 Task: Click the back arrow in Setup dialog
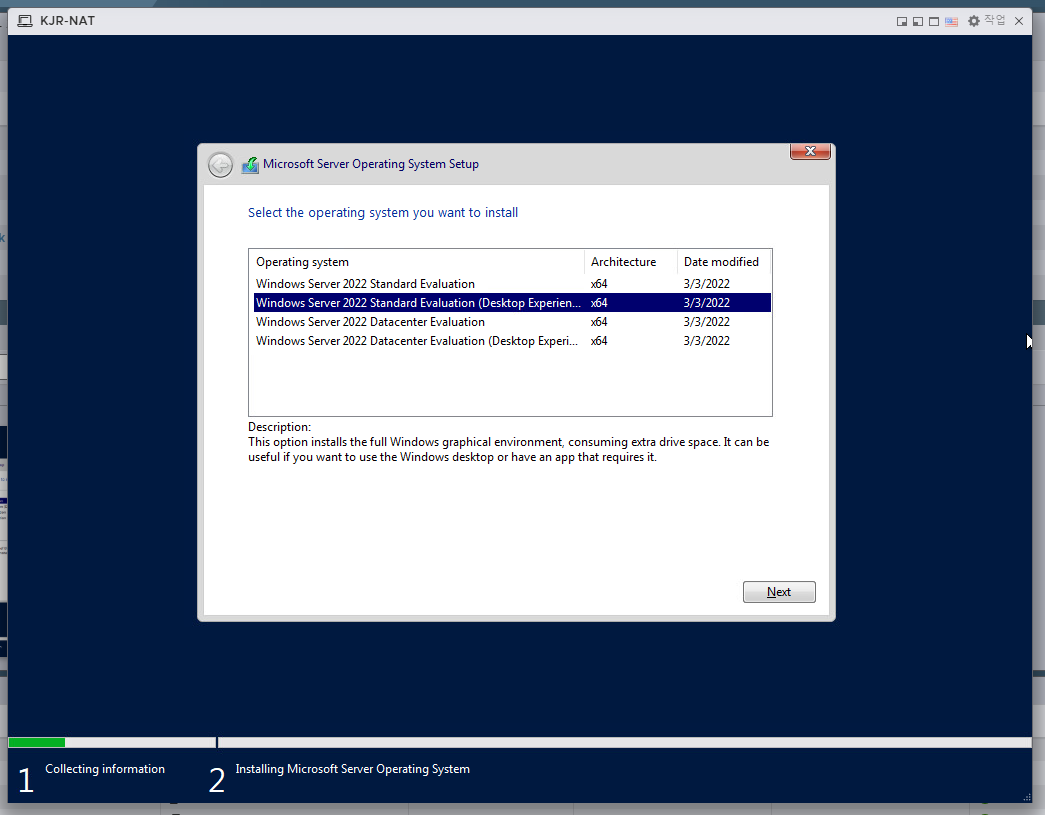tap(220, 165)
